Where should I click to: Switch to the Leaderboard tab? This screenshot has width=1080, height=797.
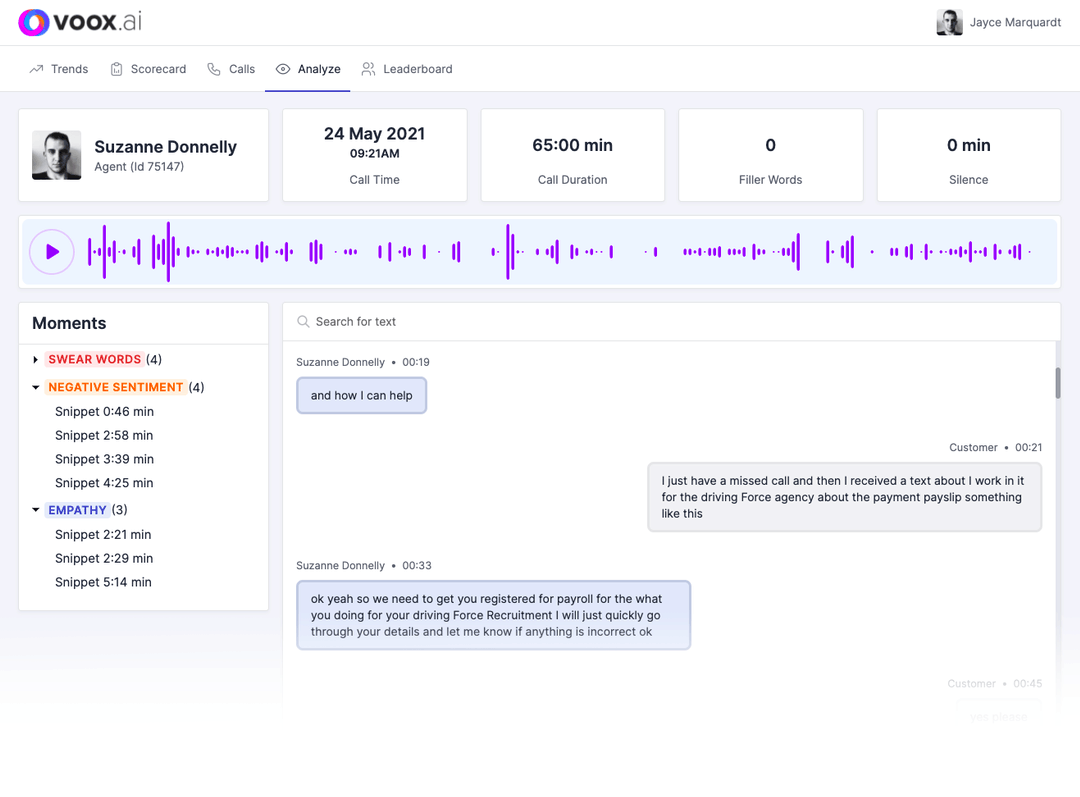coord(417,69)
